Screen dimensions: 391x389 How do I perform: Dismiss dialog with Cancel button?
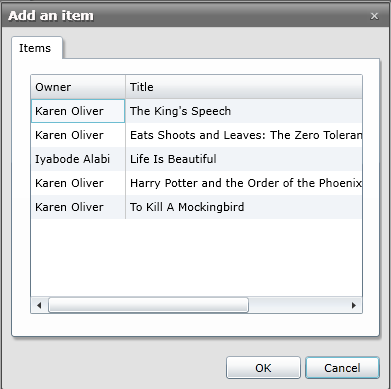tap(342, 368)
